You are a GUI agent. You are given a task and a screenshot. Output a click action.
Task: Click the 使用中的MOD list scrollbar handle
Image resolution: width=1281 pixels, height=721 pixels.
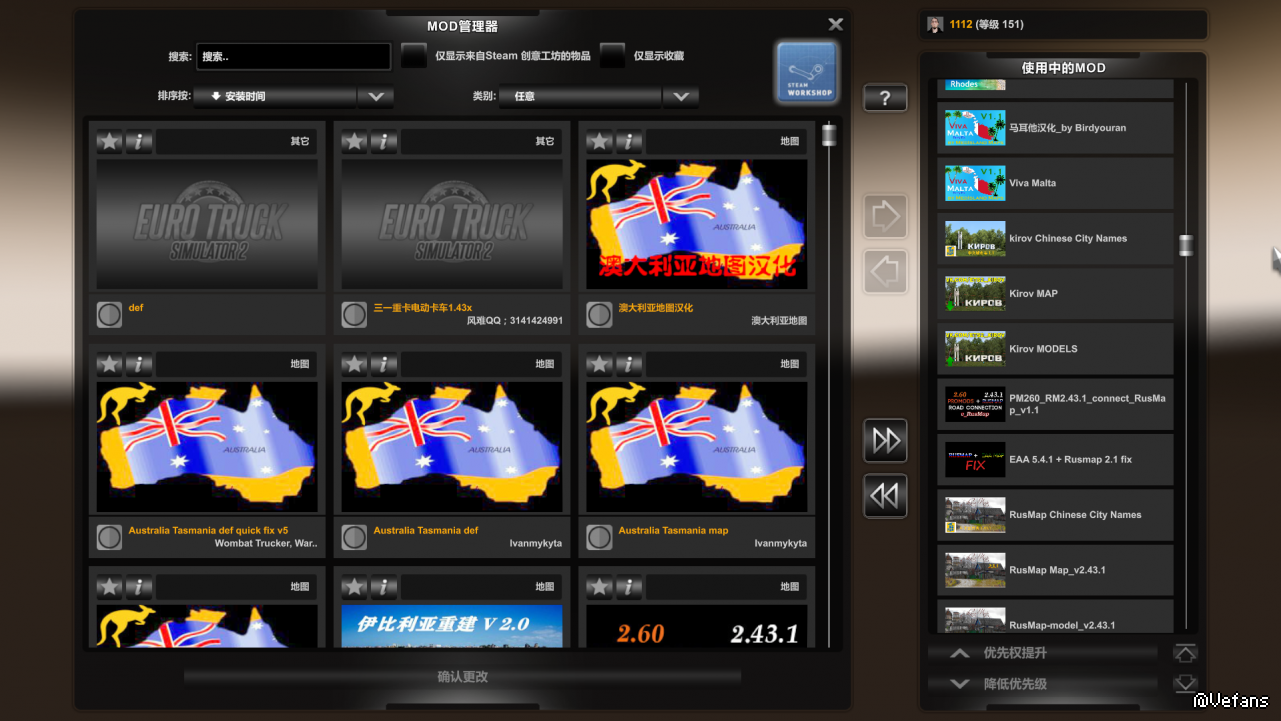click(x=1186, y=245)
